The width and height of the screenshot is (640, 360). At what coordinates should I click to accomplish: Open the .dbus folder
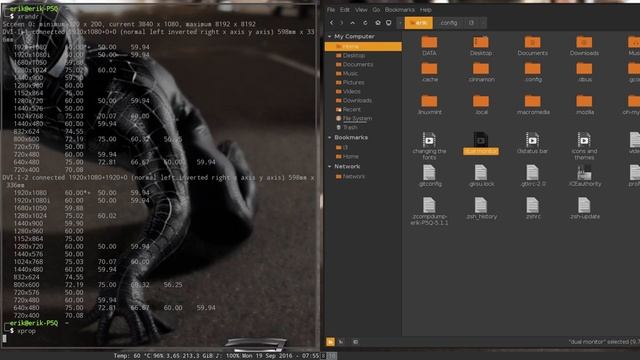click(x=584, y=72)
